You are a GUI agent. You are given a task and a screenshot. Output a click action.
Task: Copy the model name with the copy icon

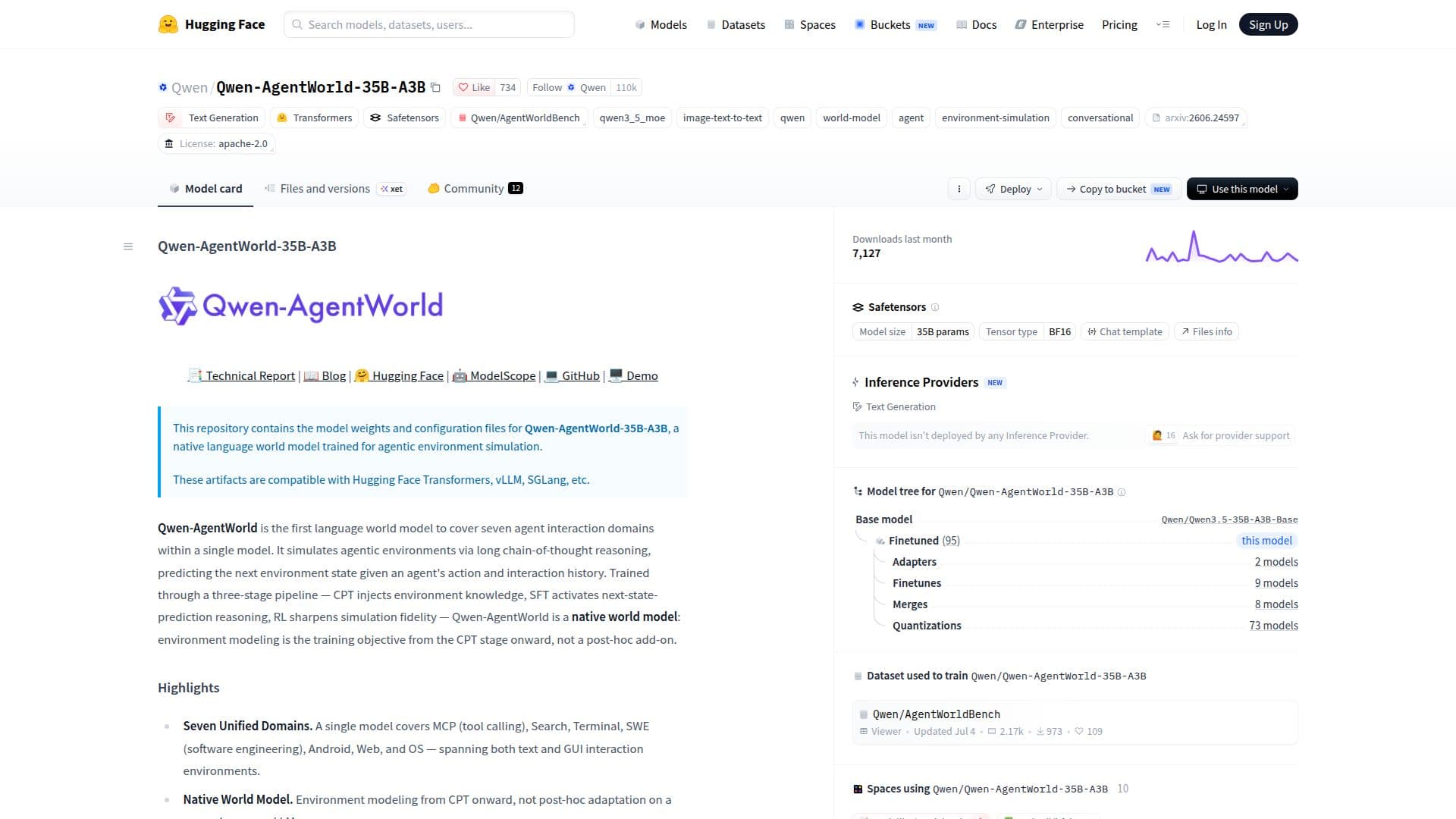click(x=435, y=87)
